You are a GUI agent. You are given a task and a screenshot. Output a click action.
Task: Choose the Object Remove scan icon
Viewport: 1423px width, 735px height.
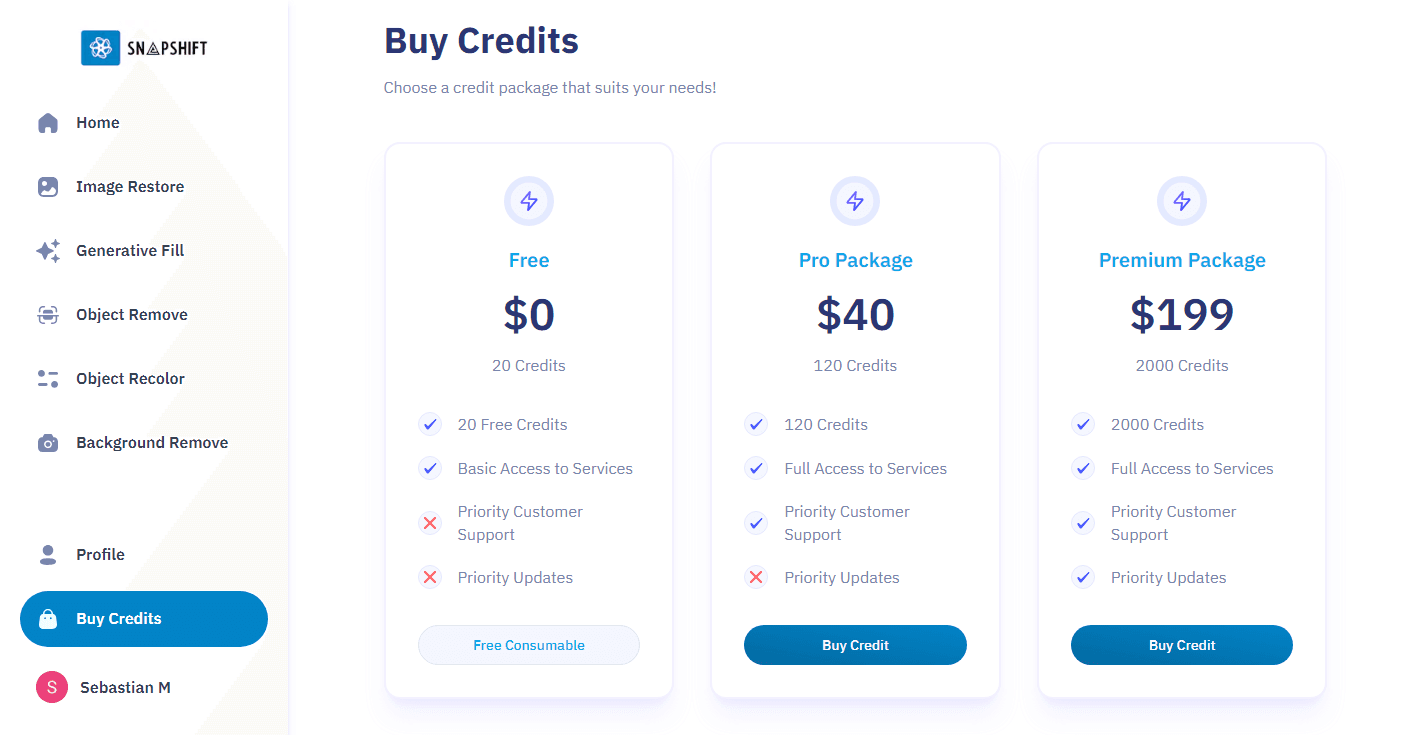48,315
